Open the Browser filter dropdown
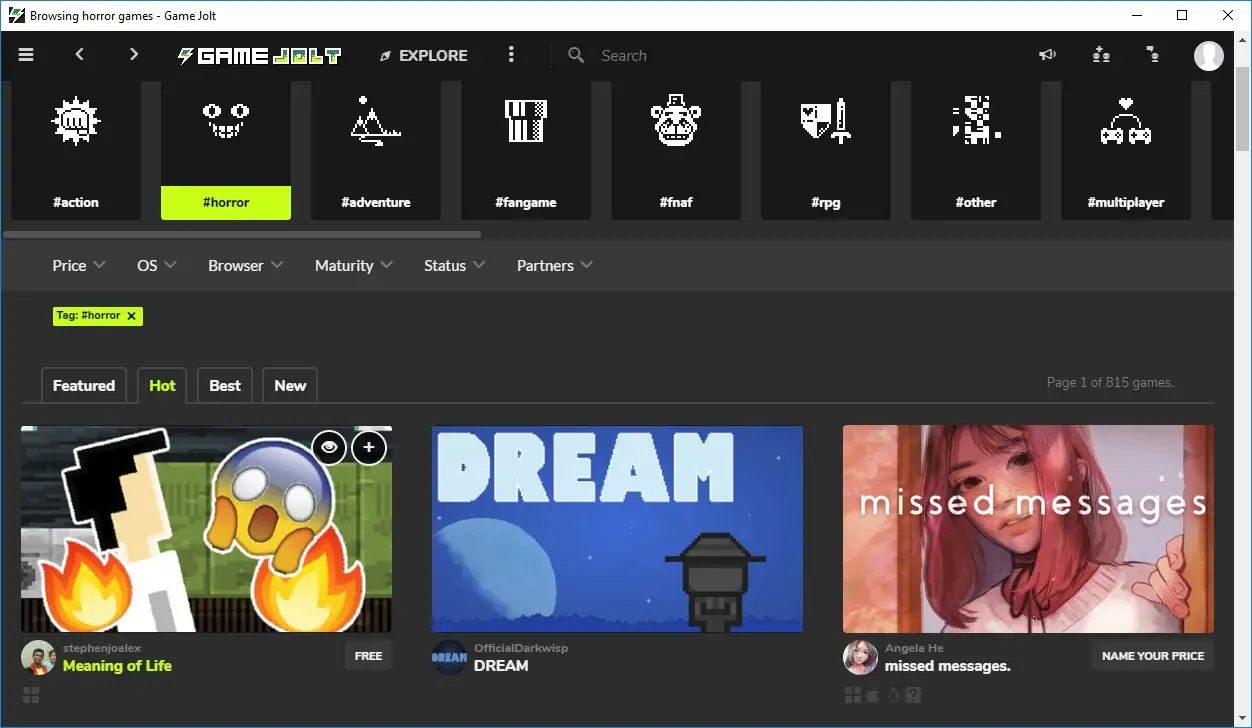This screenshot has height=728, width=1252. tap(246, 265)
